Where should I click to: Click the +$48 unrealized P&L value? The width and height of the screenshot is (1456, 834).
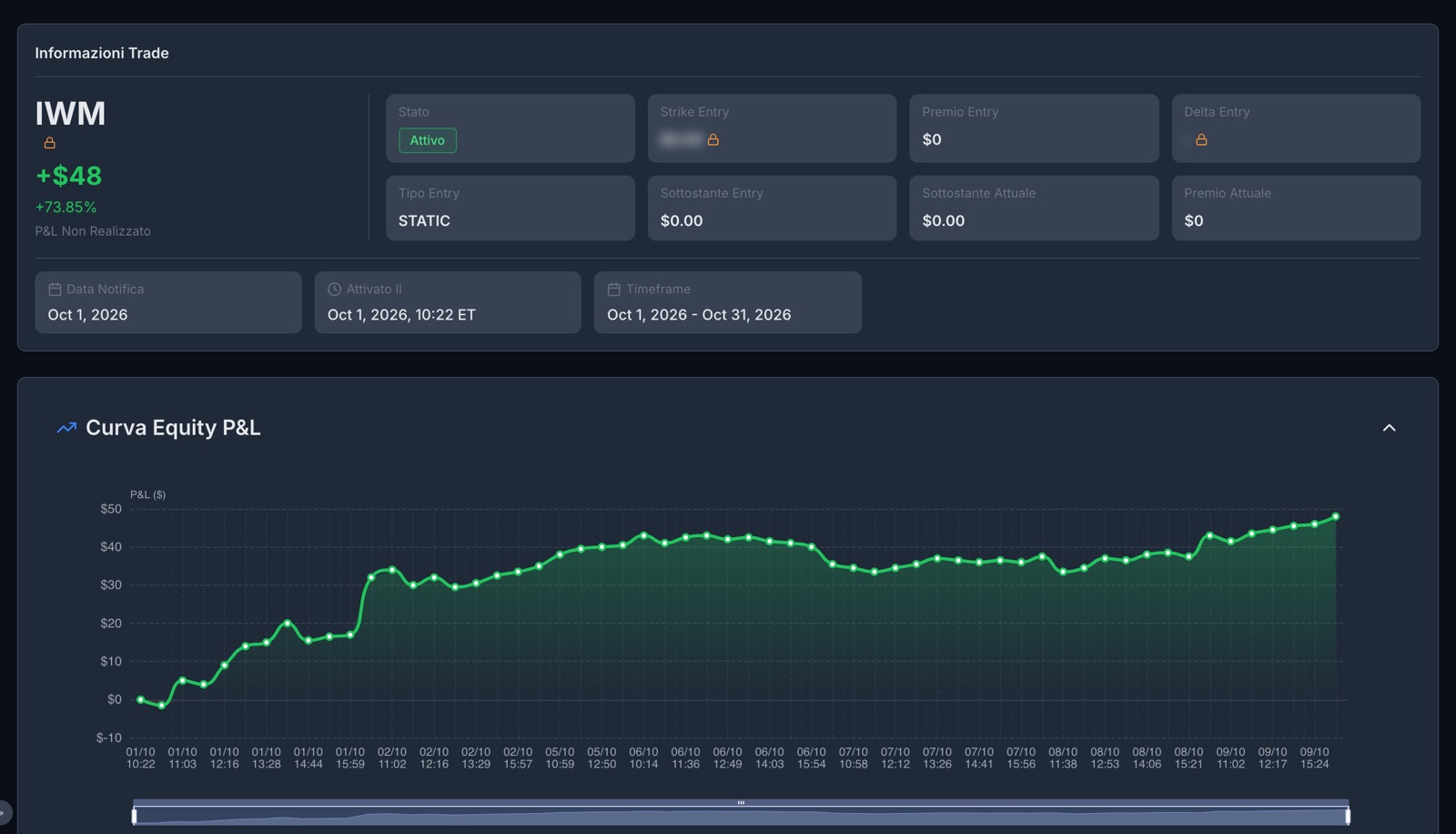click(68, 176)
